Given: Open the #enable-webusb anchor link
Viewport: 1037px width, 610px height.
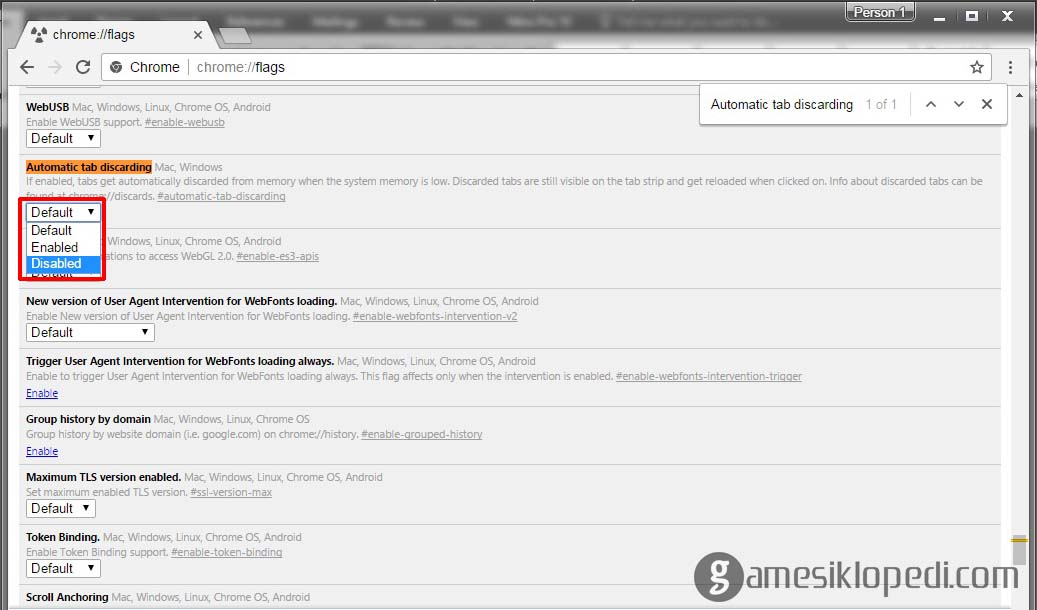Looking at the screenshot, I should [185, 122].
